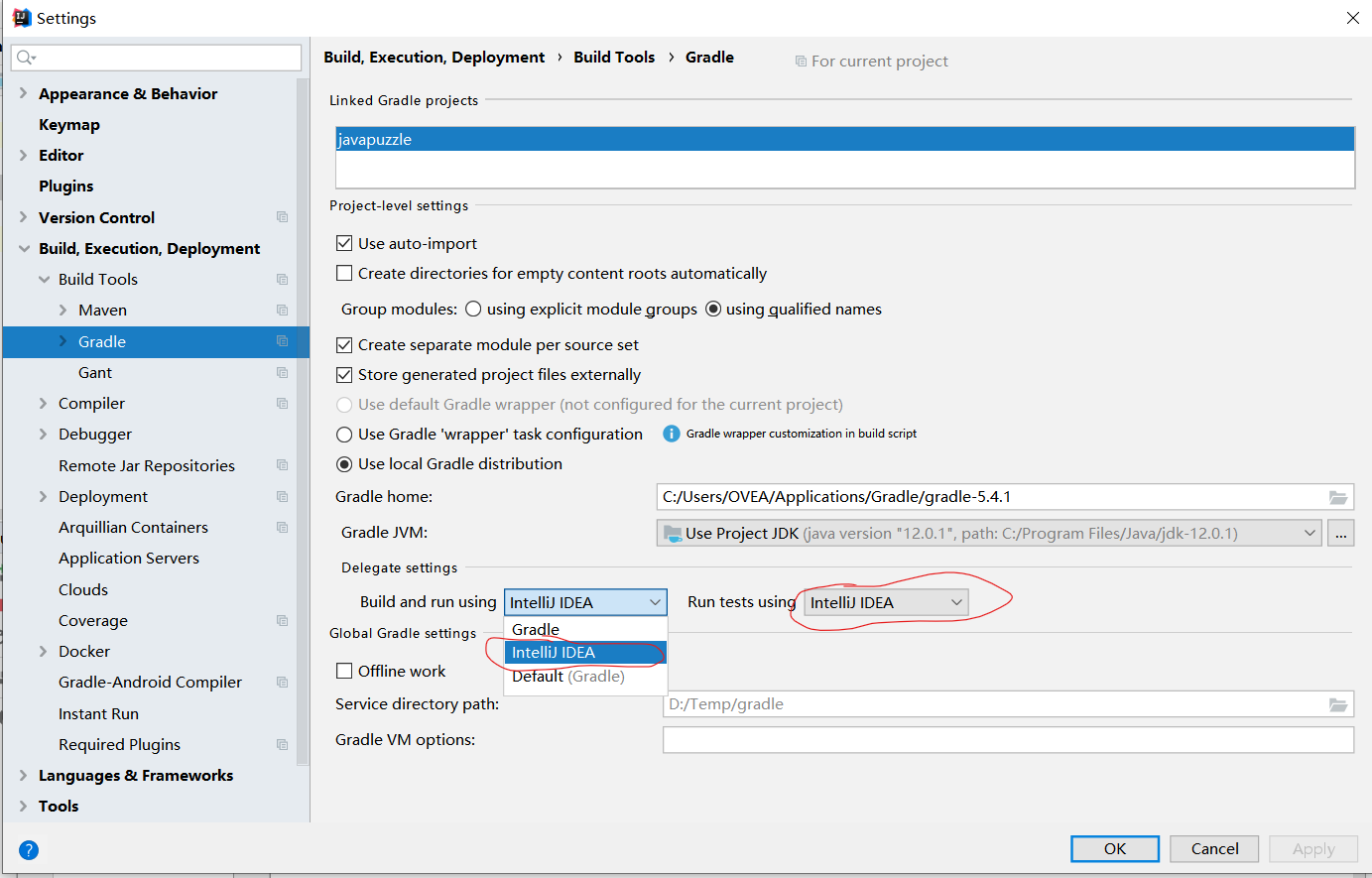Expand the Gradle tree node arrow
Viewport: 1372px width, 878px height.
point(63,341)
